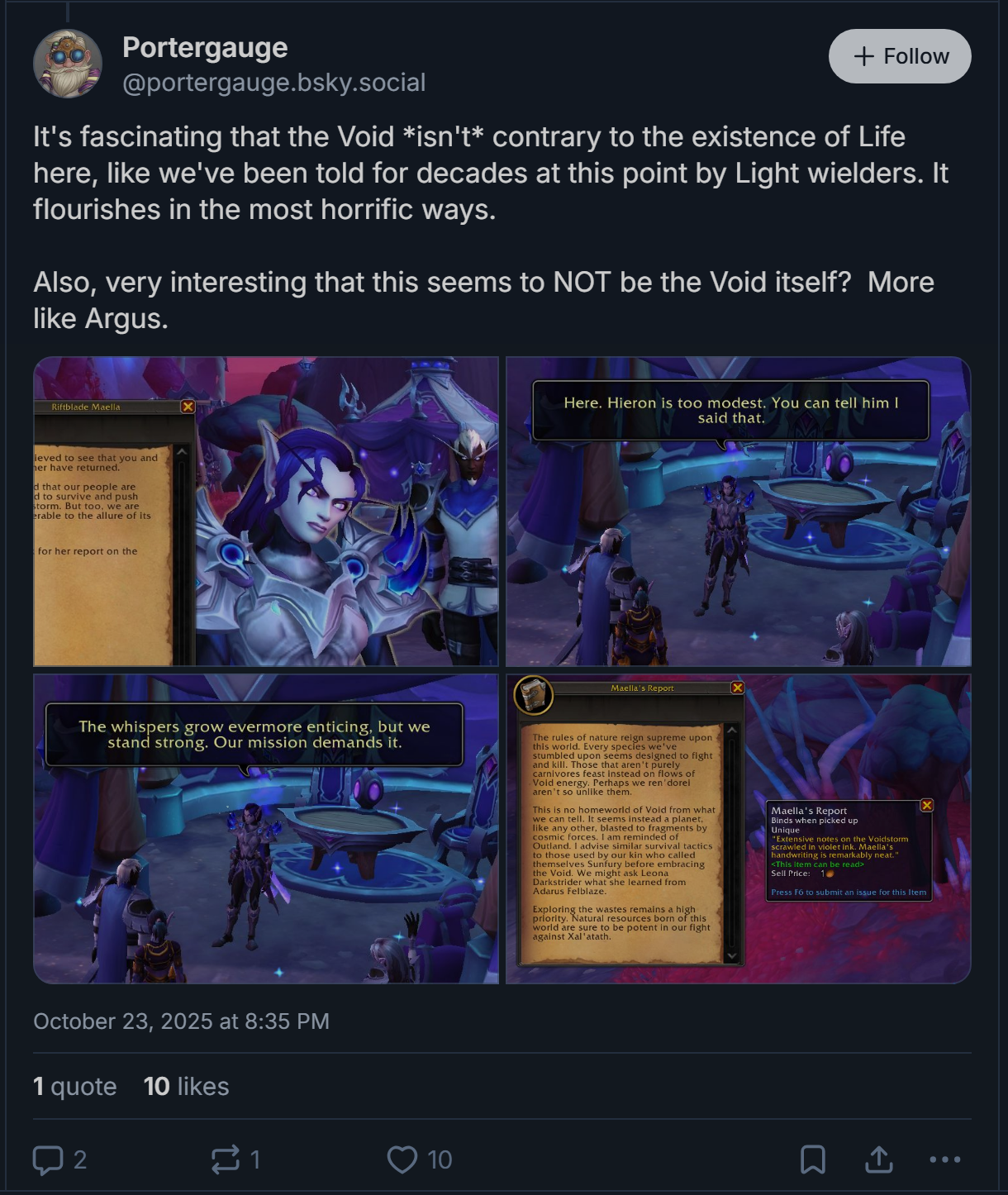Image resolution: width=1008 pixels, height=1195 pixels.
Task: Open Portergauge's avatar picture
Action: point(68,64)
